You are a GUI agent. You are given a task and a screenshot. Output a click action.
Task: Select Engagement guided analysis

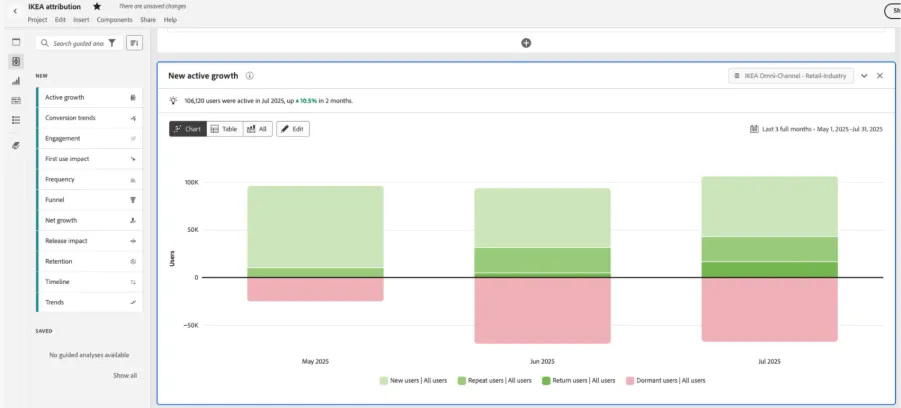pos(90,138)
